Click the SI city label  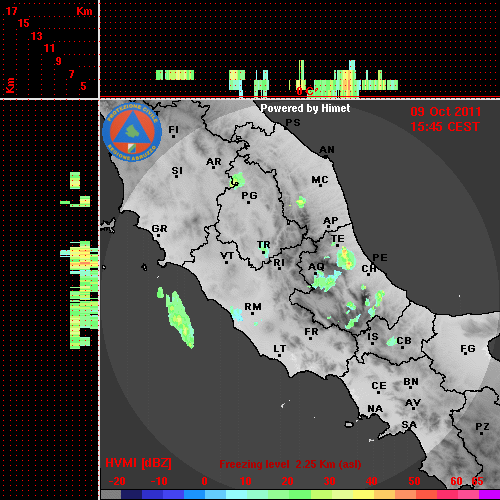(x=177, y=171)
